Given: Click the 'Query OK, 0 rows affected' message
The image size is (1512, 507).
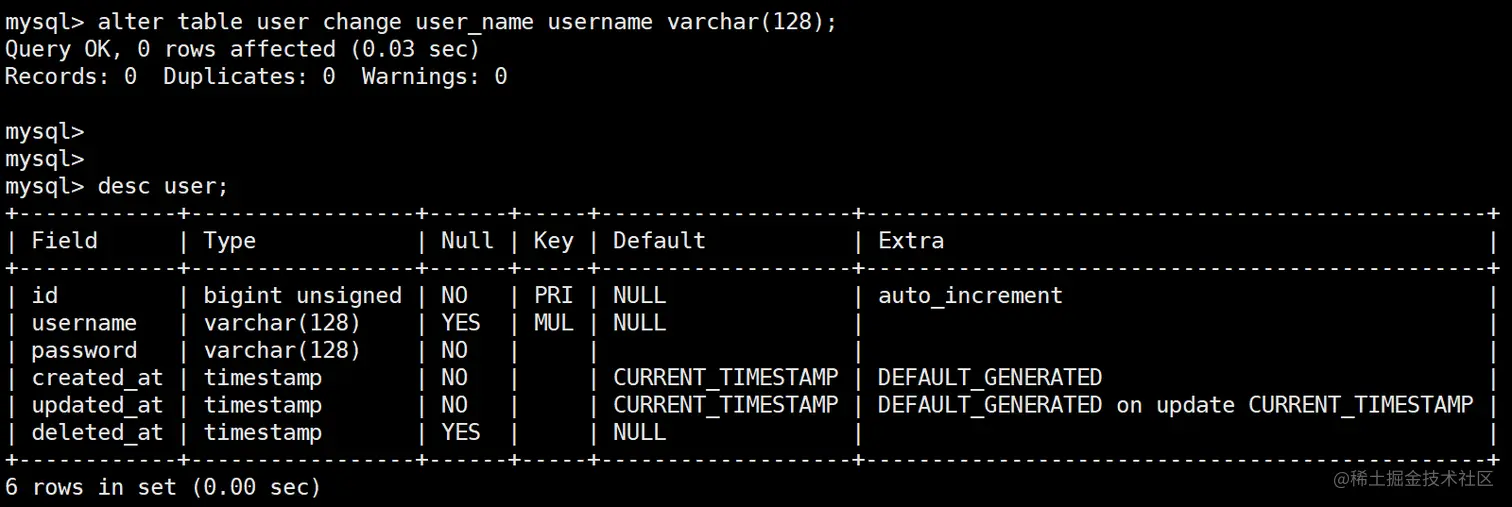Looking at the screenshot, I should (x=242, y=49).
